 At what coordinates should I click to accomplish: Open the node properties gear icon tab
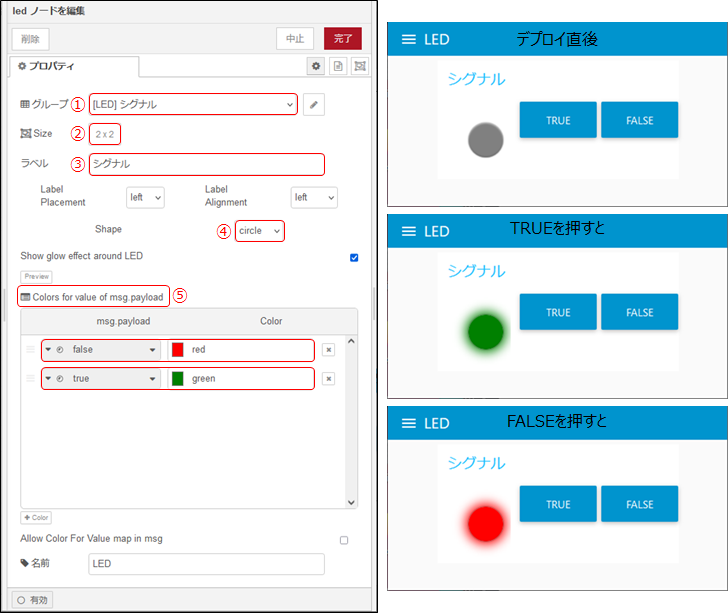pyautogui.click(x=316, y=66)
